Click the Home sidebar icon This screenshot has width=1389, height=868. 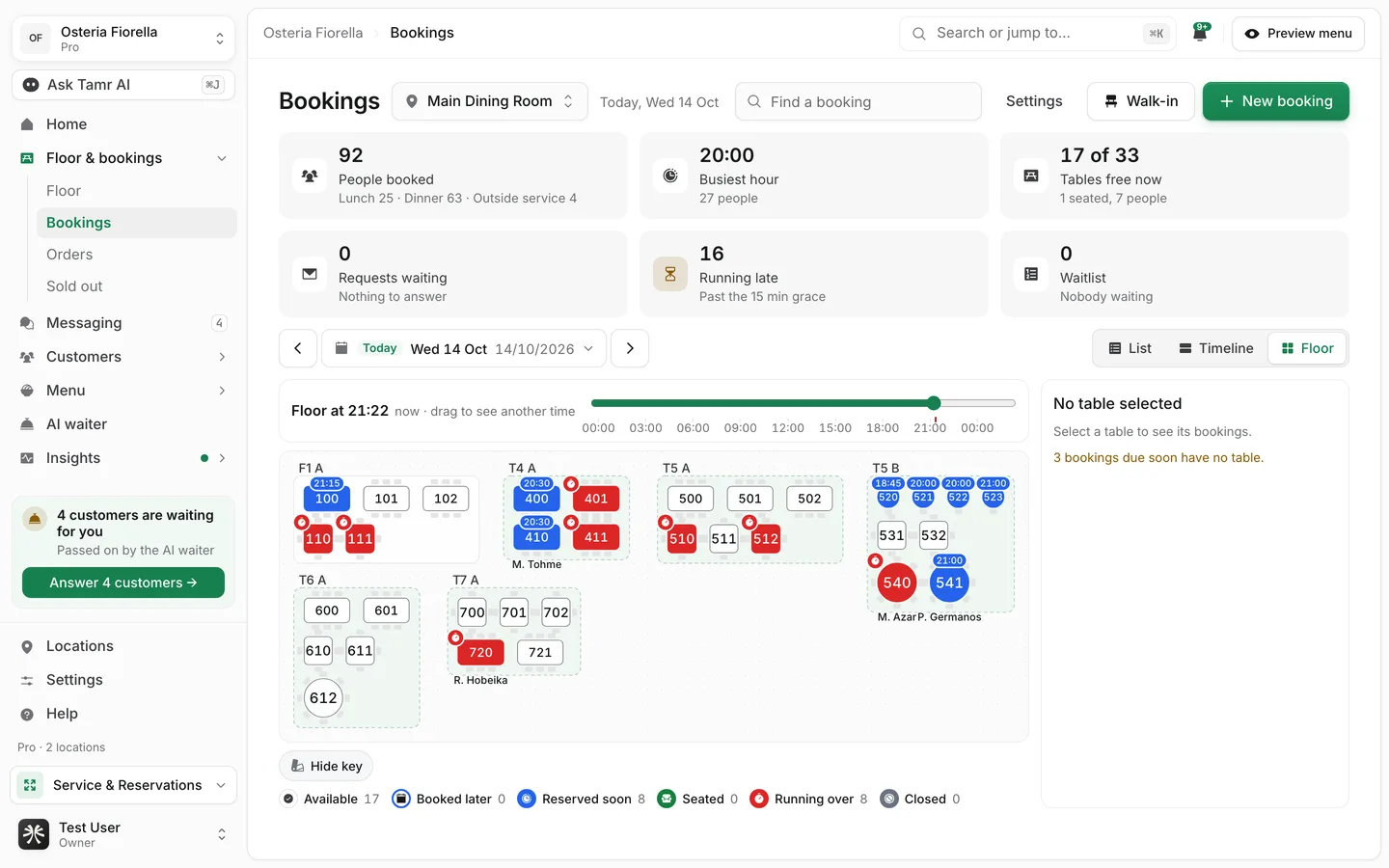pos(27,124)
